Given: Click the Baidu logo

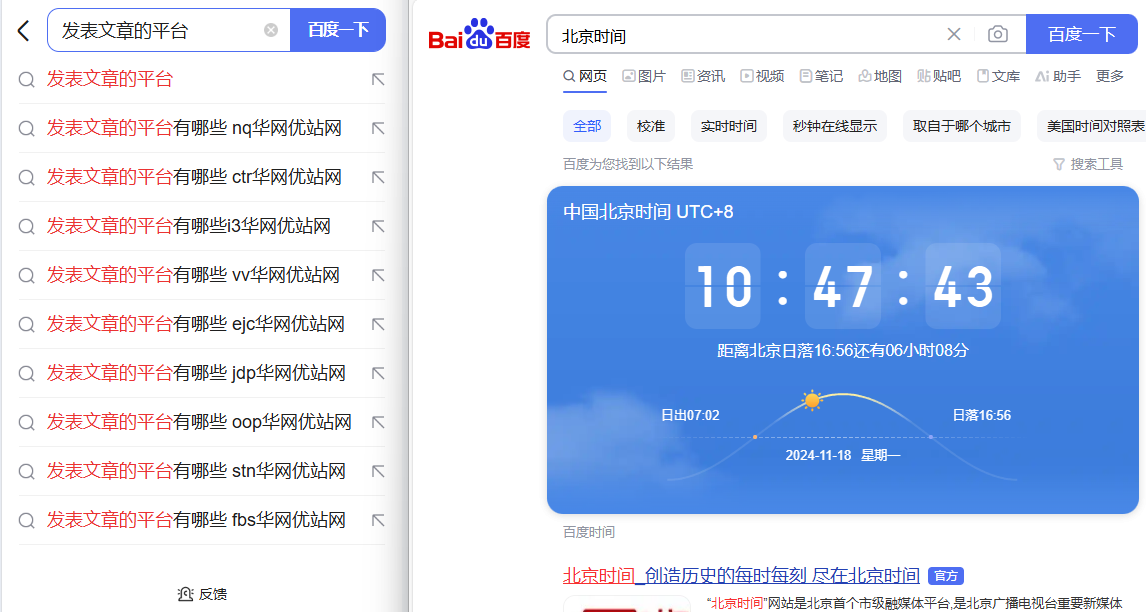Looking at the screenshot, I should click(x=479, y=34).
